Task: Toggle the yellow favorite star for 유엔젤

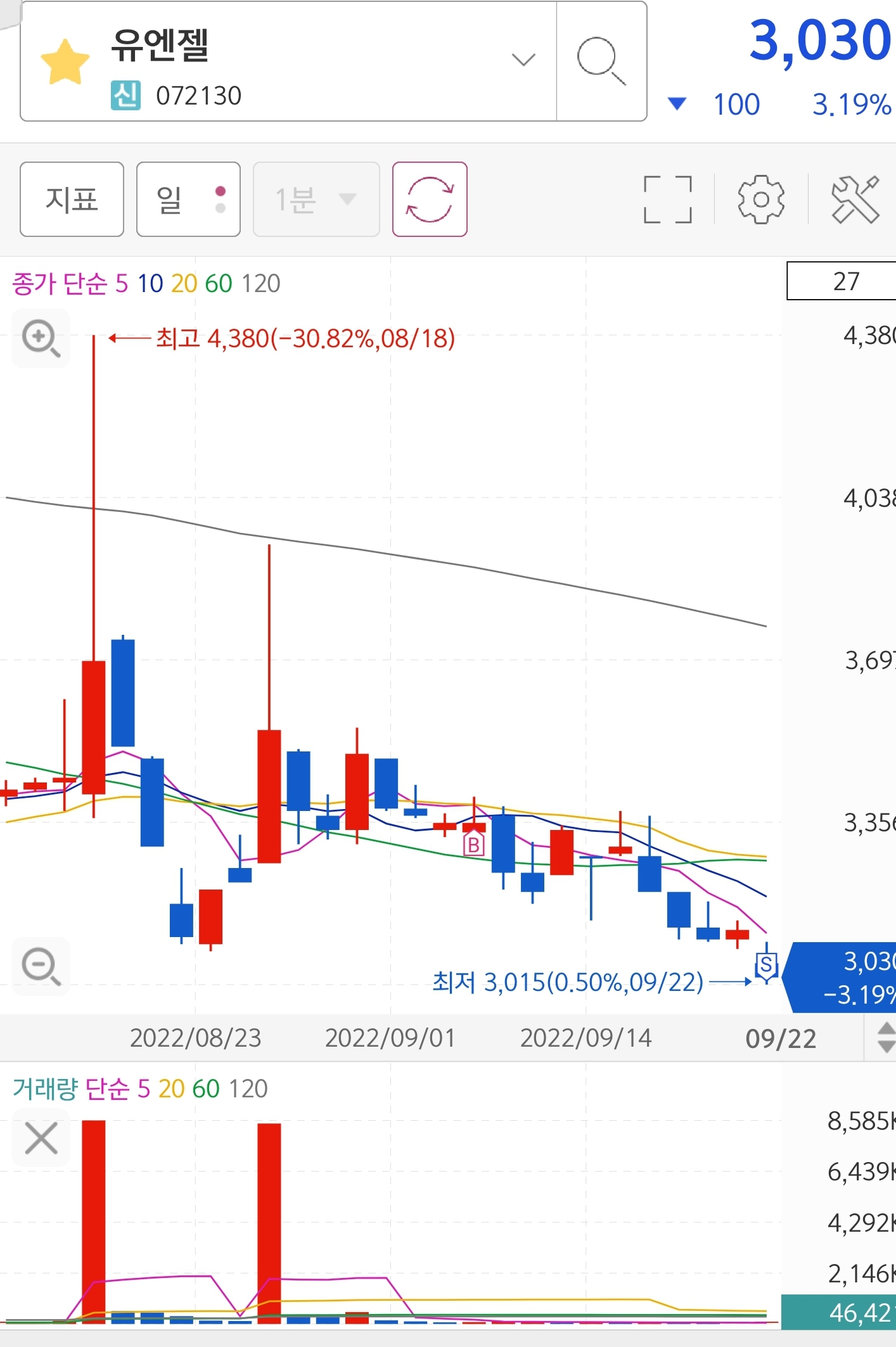Action: pyautogui.click(x=65, y=62)
